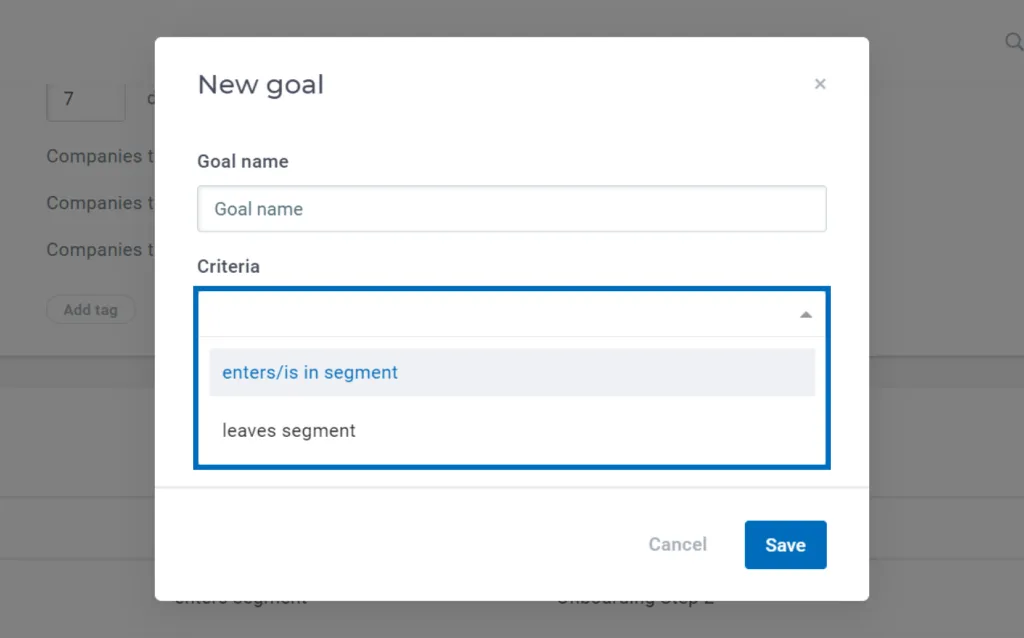Click the Add tag button in background
The width and height of the screenshot is (1024, 638).
point(91,310)
